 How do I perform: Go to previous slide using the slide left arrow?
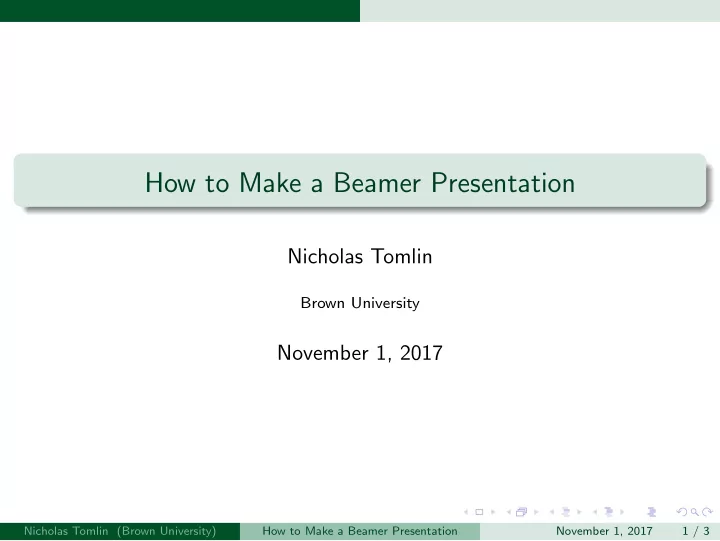(466, 512)
